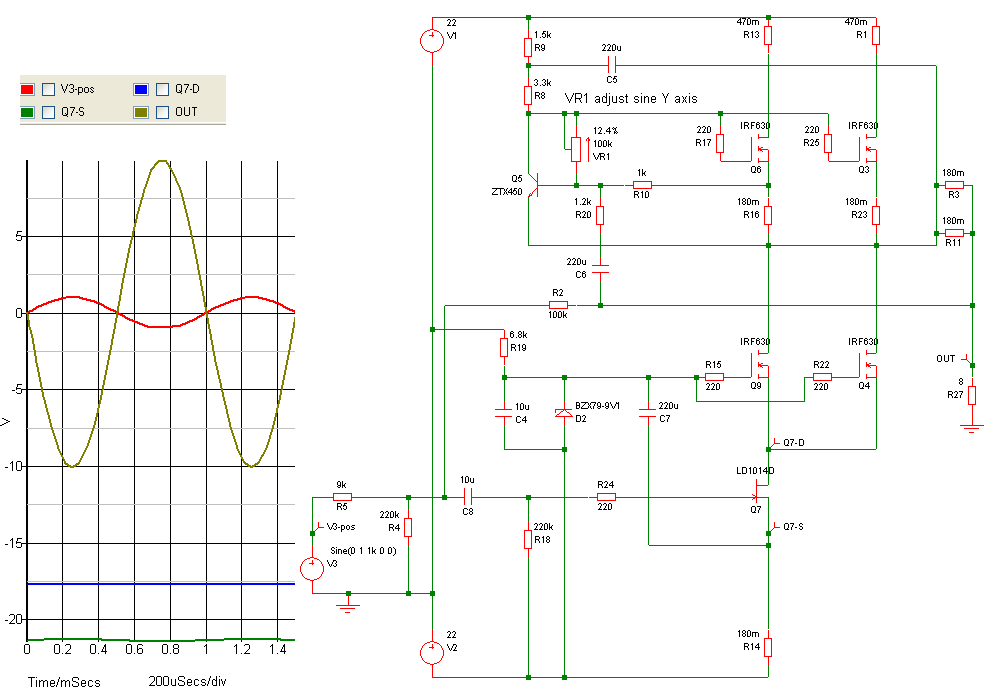The image size is (986, 695).
Task: Toggle the Q7-D trace checkbox
Action: (162, 89)
